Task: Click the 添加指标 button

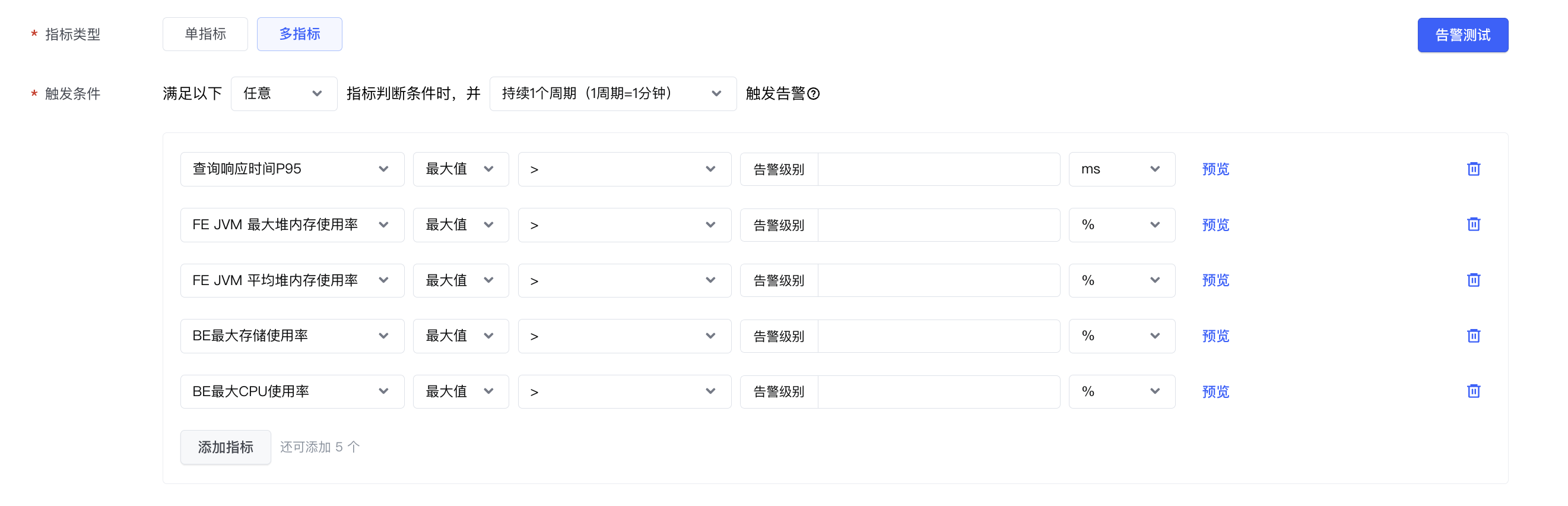Action: [225, 448]
